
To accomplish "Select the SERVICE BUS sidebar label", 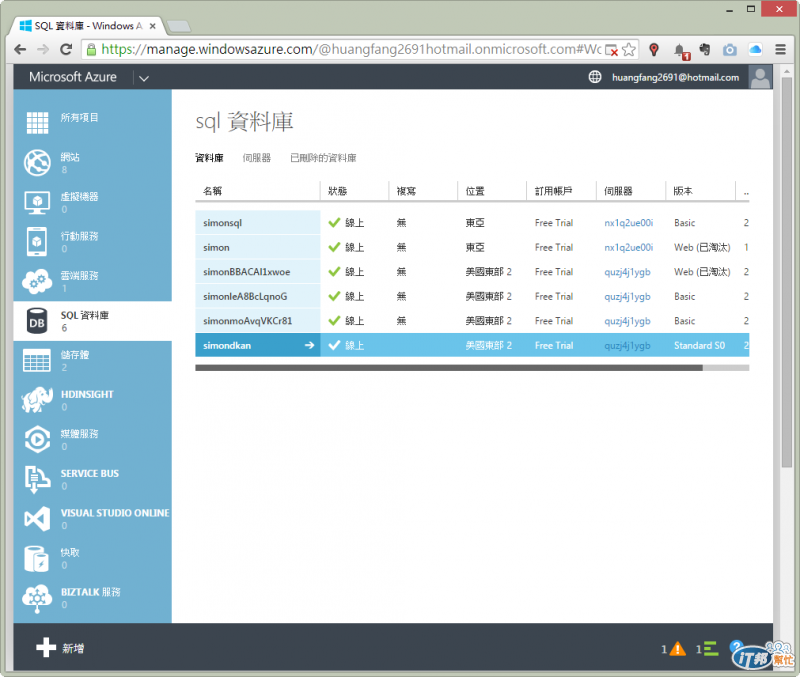I will point(90,473).
